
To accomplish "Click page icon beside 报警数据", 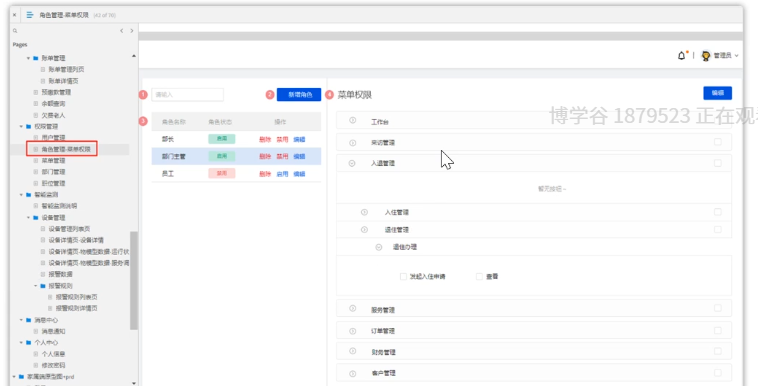I will pyautogui.click(x=43, y=274).
